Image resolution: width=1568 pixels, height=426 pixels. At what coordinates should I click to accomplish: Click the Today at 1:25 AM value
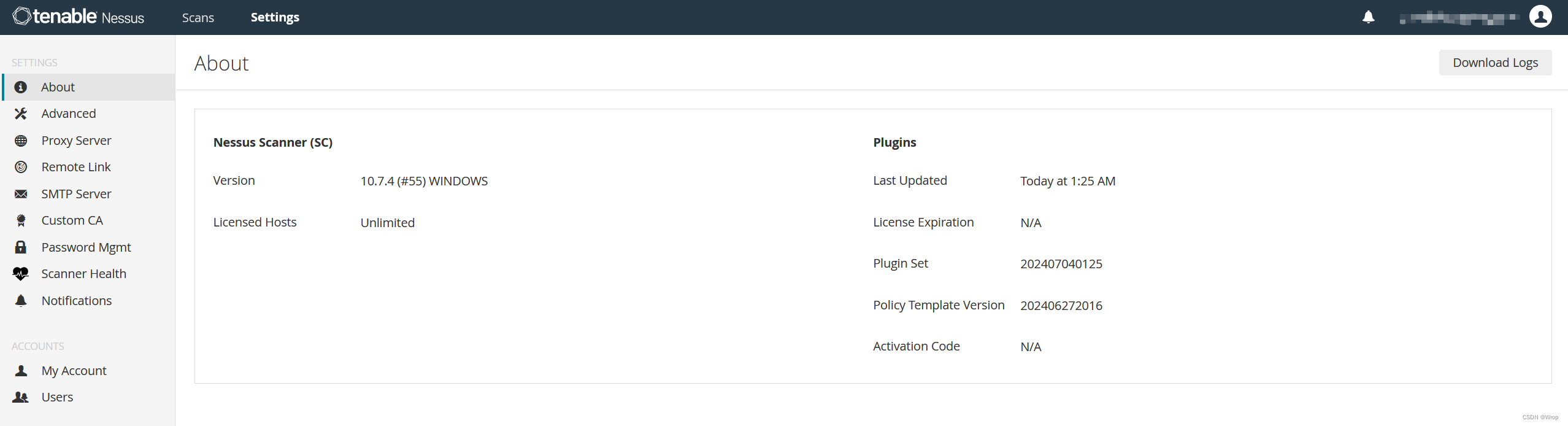tap(1067, 181)
